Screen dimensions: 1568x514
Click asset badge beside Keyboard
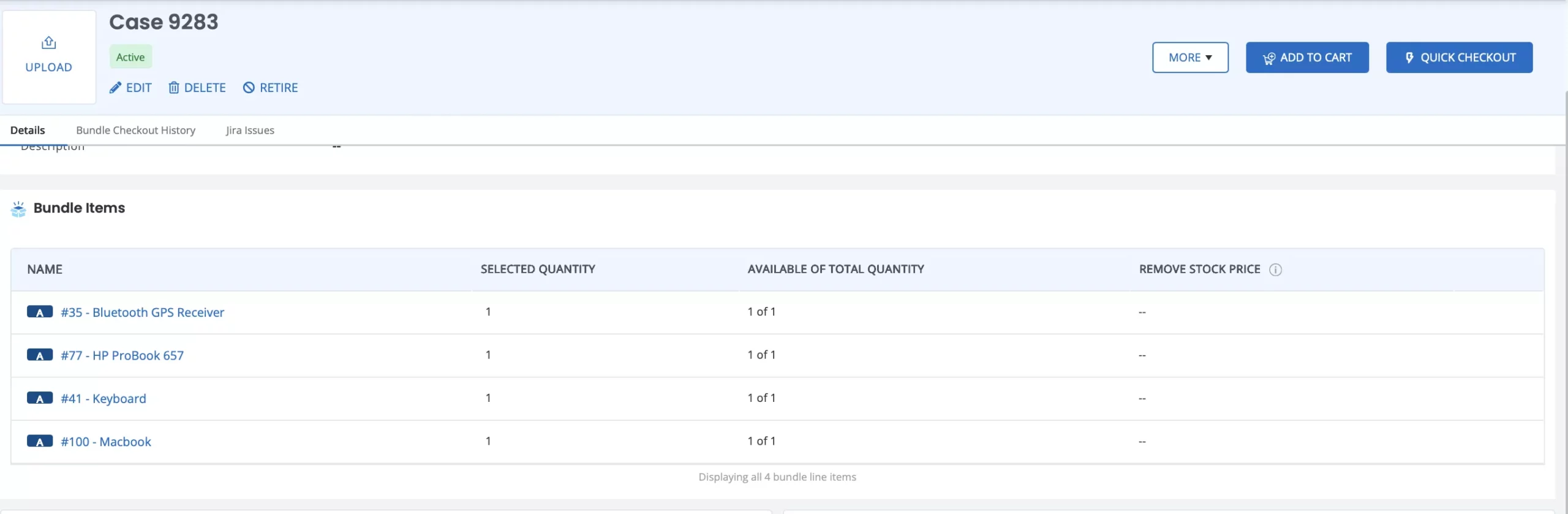click(x=40, y=398)
